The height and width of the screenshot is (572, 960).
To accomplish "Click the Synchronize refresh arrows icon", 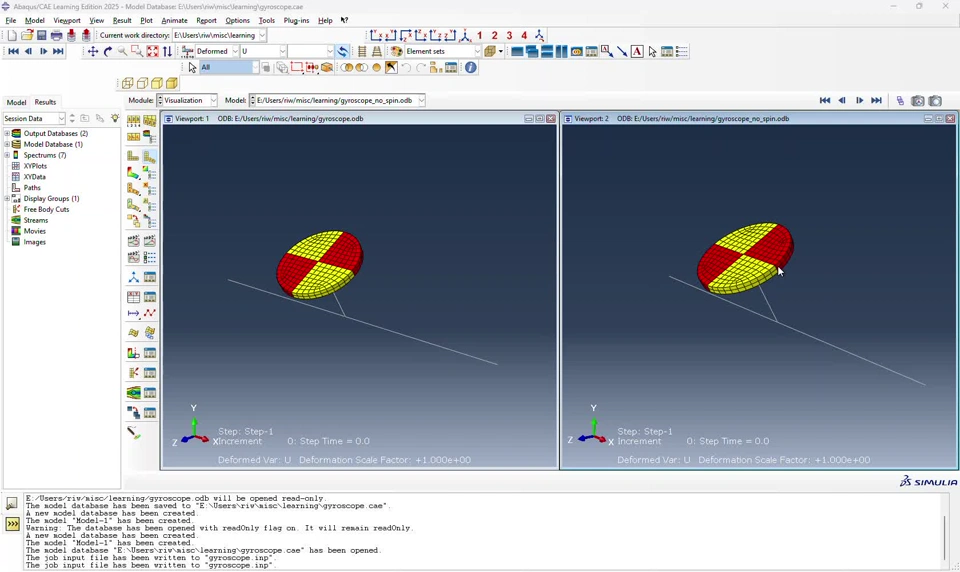I will pos(343,51).
